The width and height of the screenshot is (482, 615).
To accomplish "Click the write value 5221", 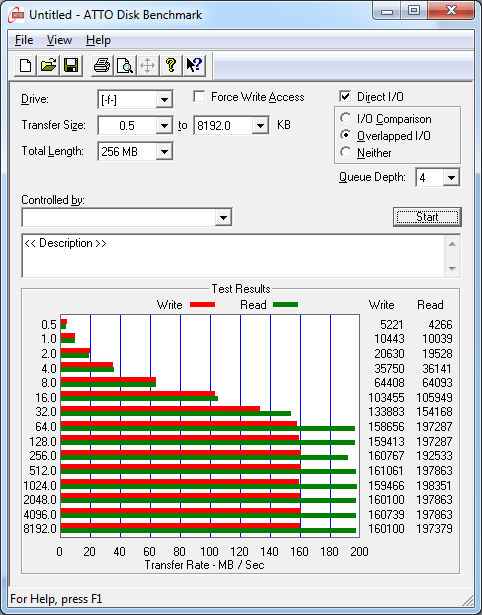I will click(391, 325).
